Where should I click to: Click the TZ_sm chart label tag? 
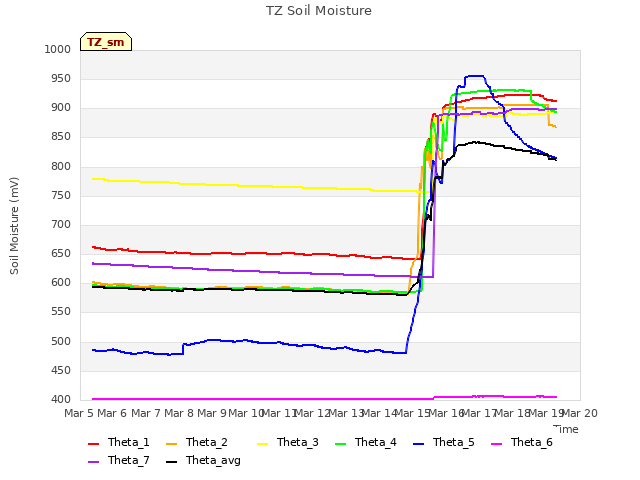click(x=106, y=42)
